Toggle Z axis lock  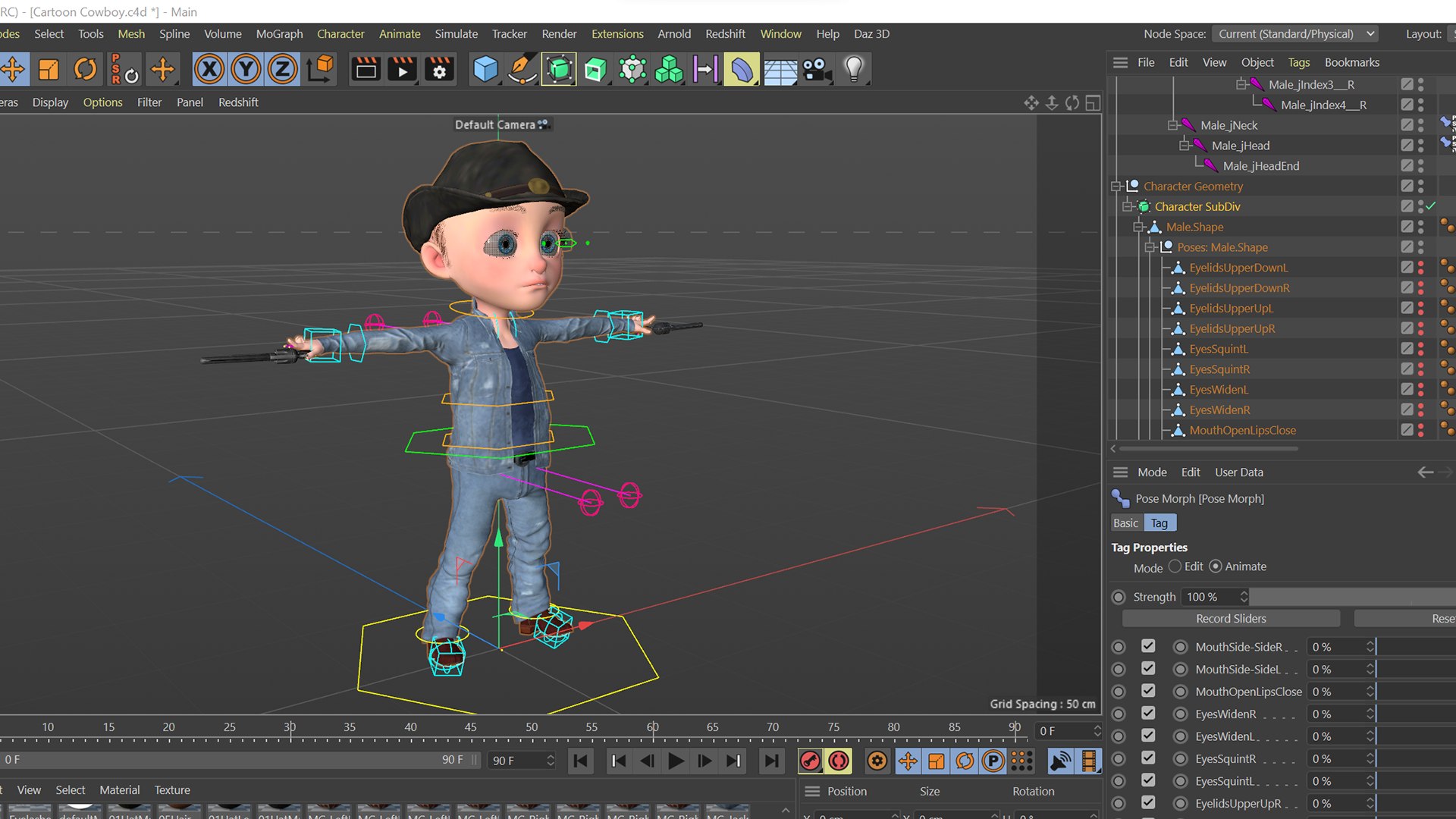coord(282,70)
